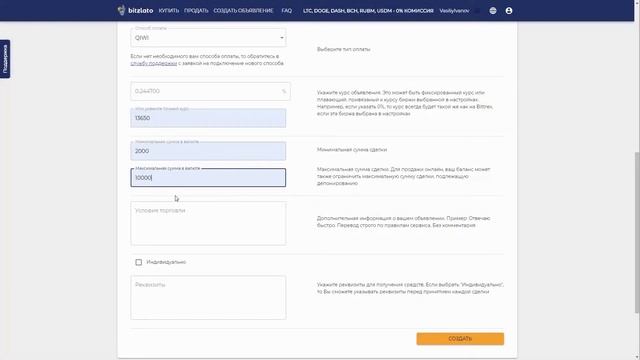Click the Выберите тип оплаты hint text

pos(343,49)
